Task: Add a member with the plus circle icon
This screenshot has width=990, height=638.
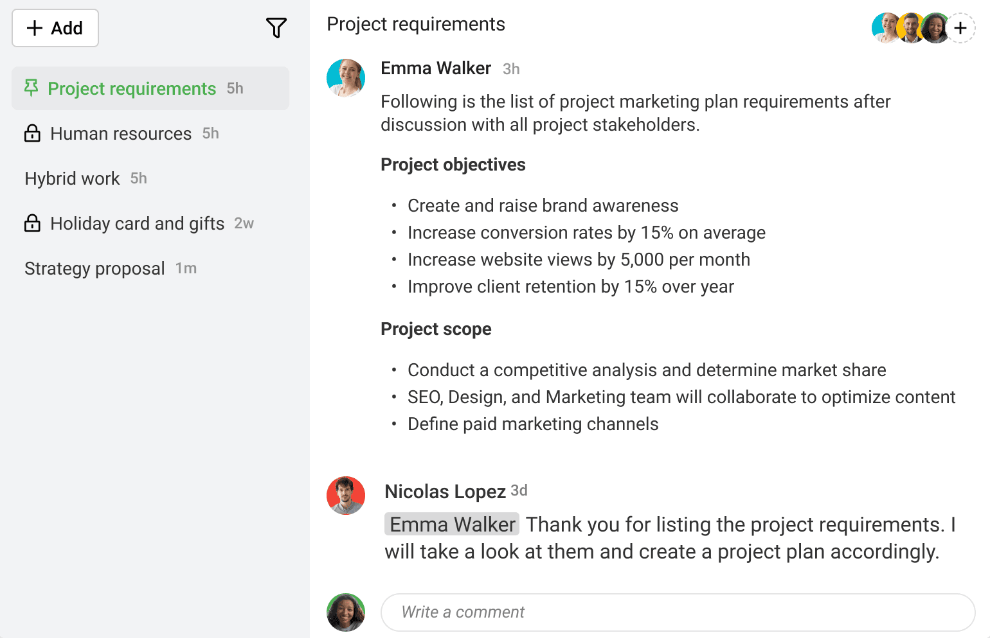Action: click(960, 28)
